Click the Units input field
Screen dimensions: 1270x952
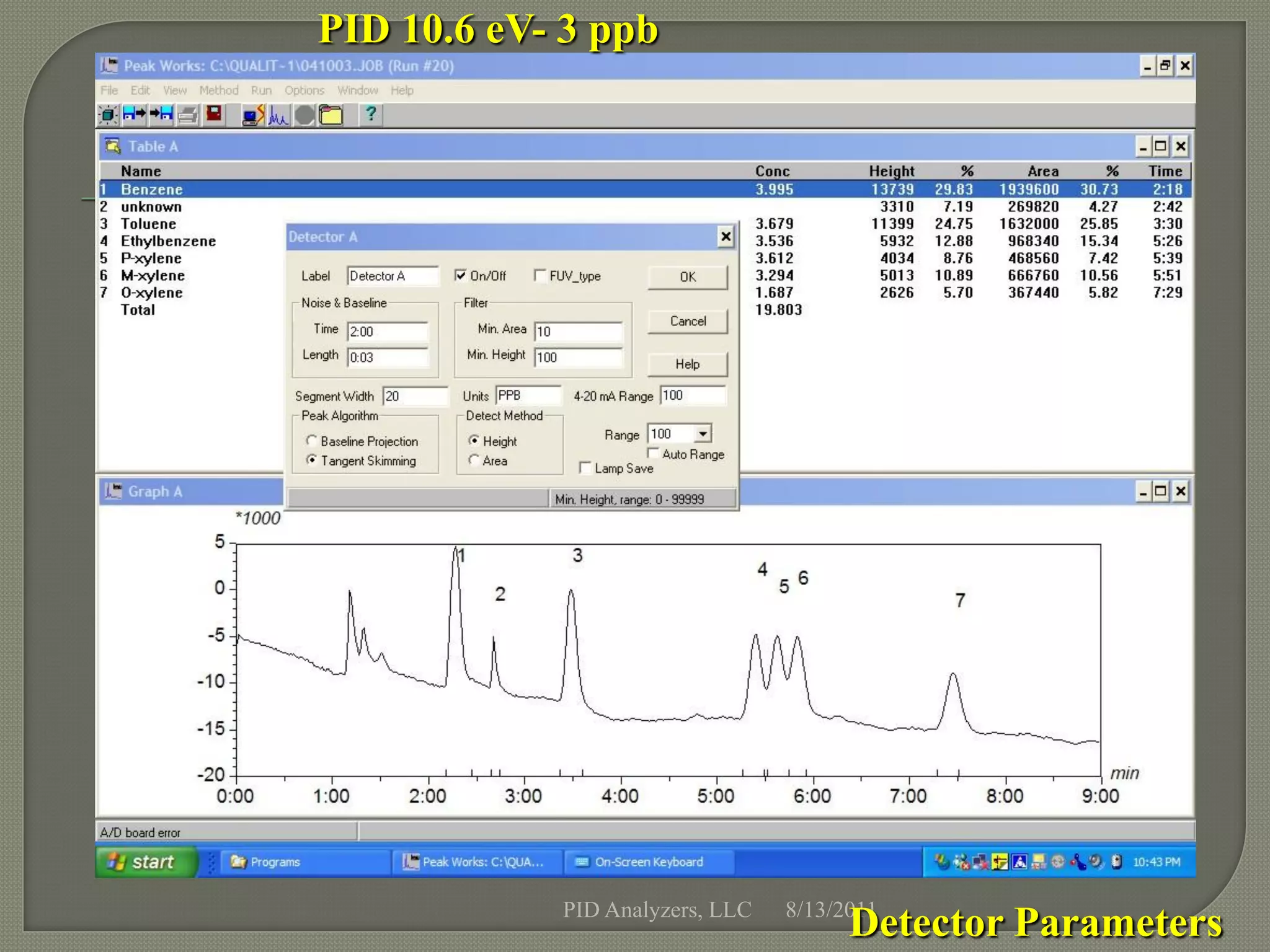click(528, 395)
